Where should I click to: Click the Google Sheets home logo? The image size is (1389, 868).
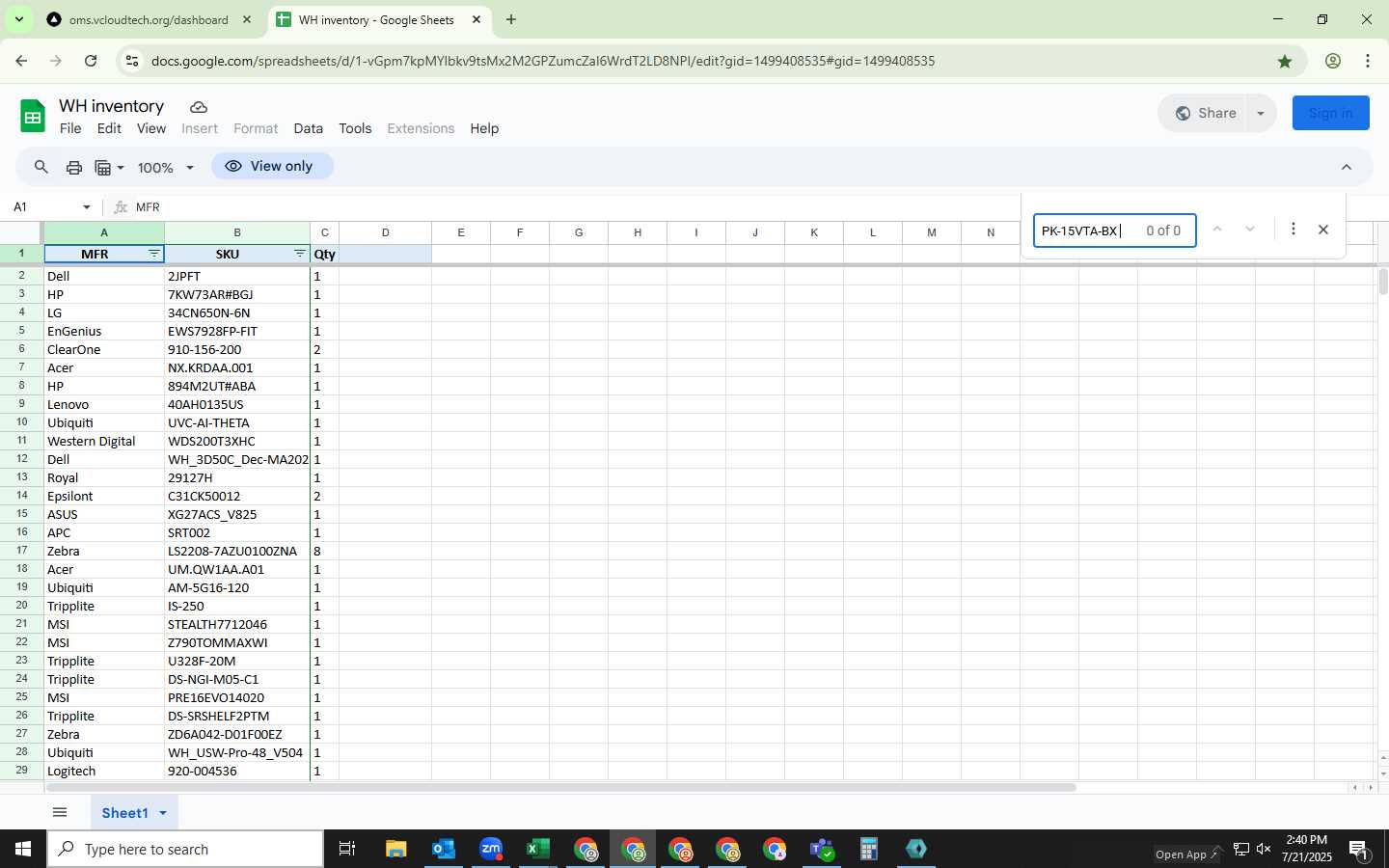33,117
